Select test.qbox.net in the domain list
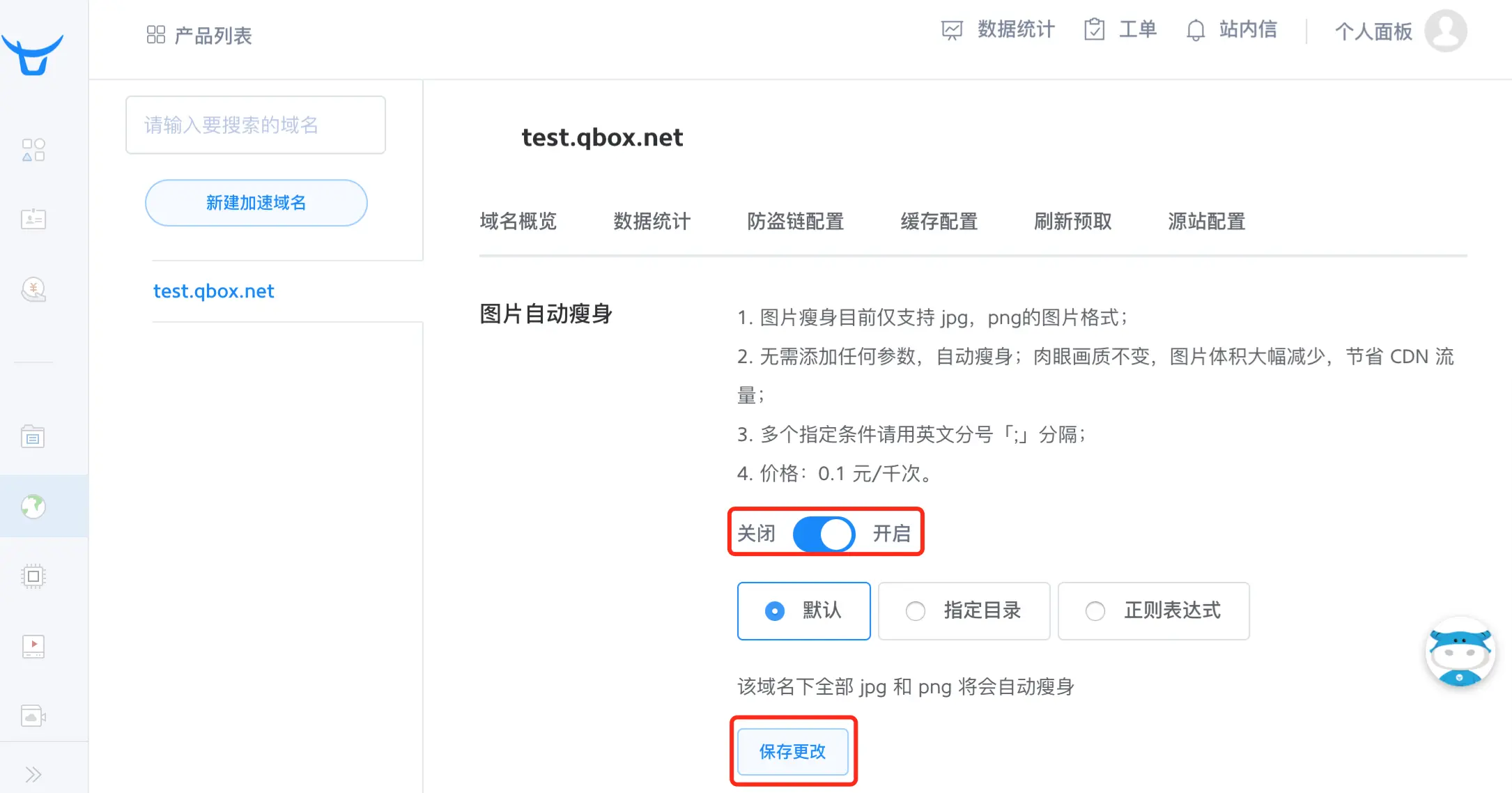This screenshot has width=1512, height=793. (214, 291)
